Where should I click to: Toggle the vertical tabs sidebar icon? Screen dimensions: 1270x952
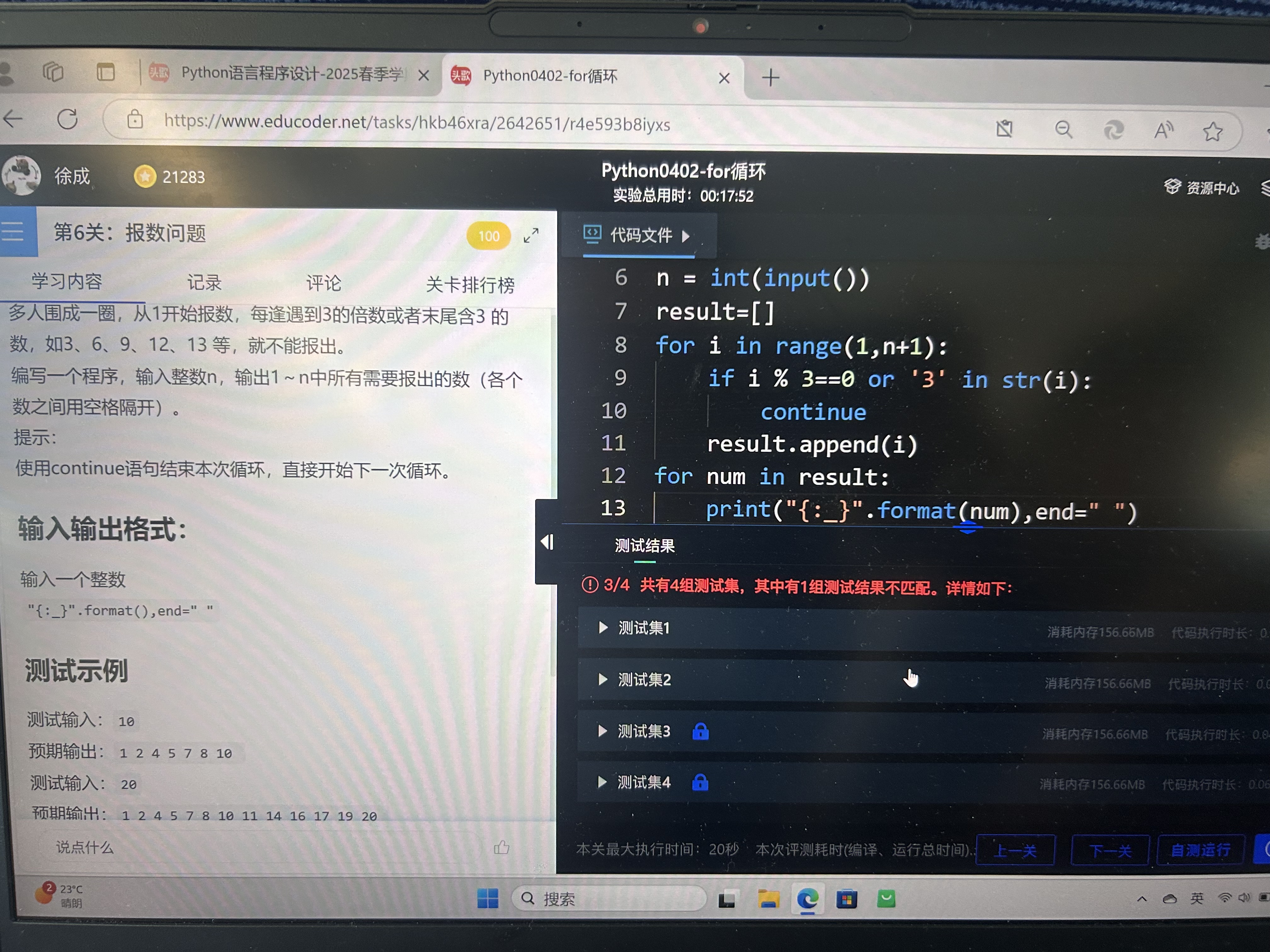[106, 72]
